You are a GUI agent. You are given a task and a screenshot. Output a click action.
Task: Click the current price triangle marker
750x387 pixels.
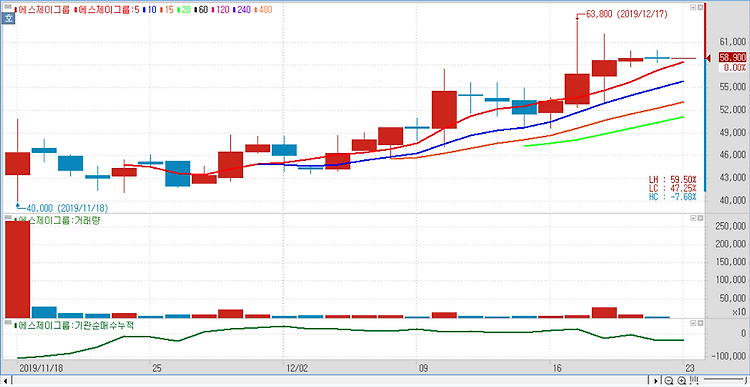708,58
